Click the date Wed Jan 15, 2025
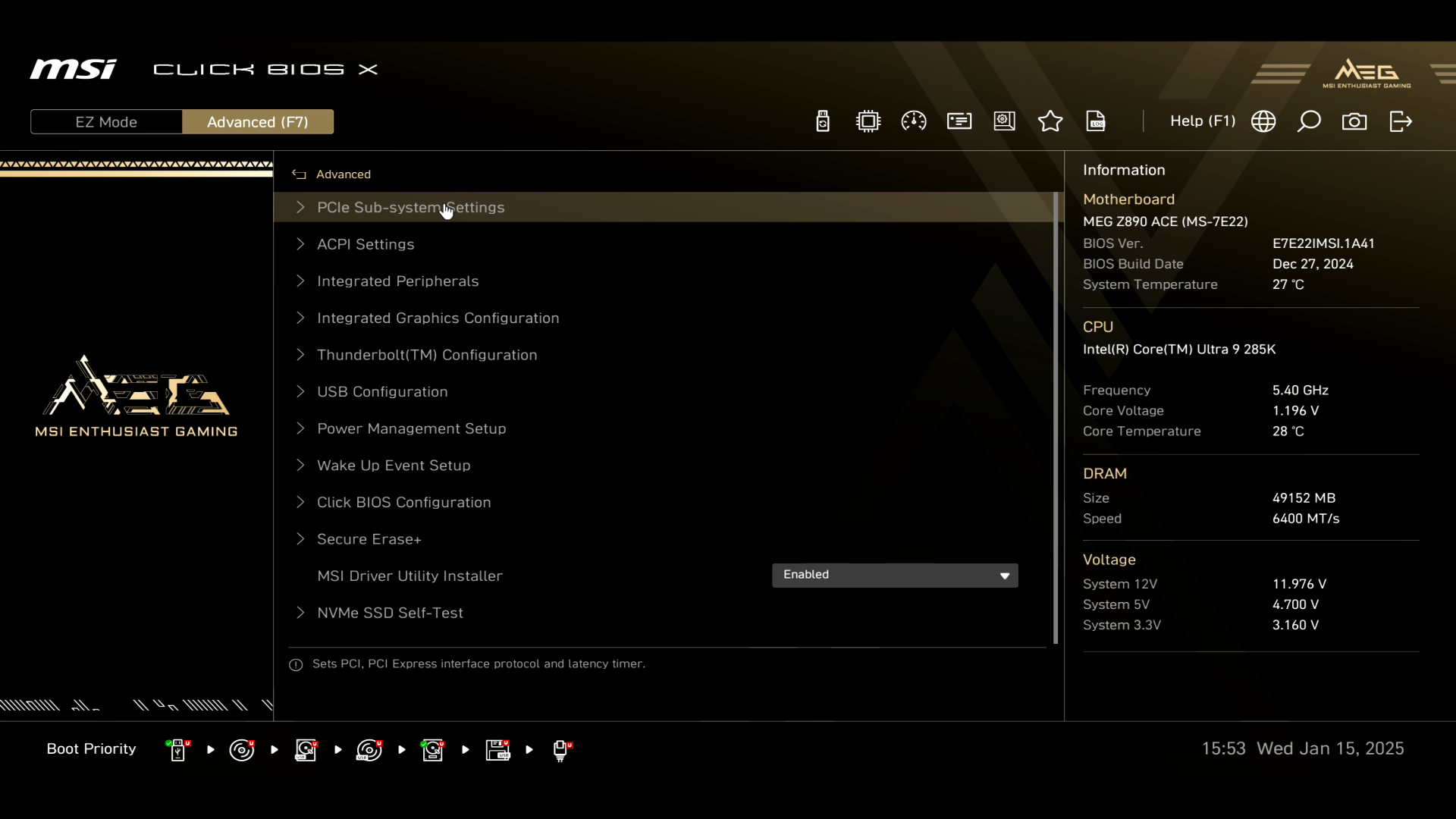The height and width of the screenshot is (819, 1456). pos(1330,749)
